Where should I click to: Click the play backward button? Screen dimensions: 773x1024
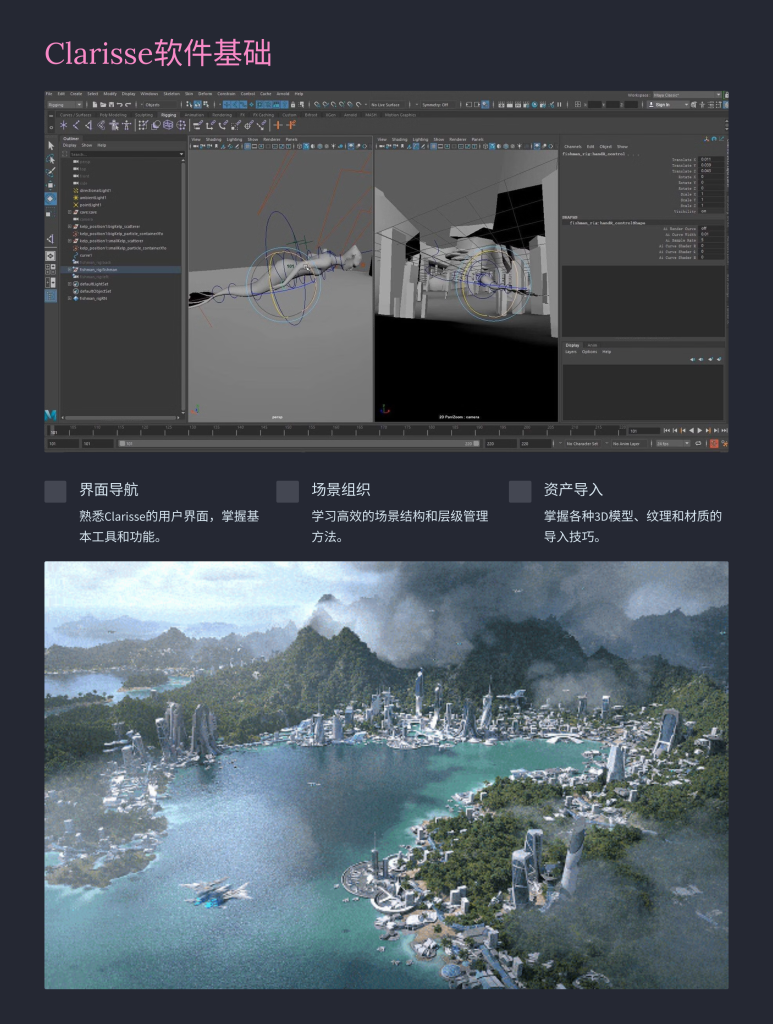[x=691, y=430]
